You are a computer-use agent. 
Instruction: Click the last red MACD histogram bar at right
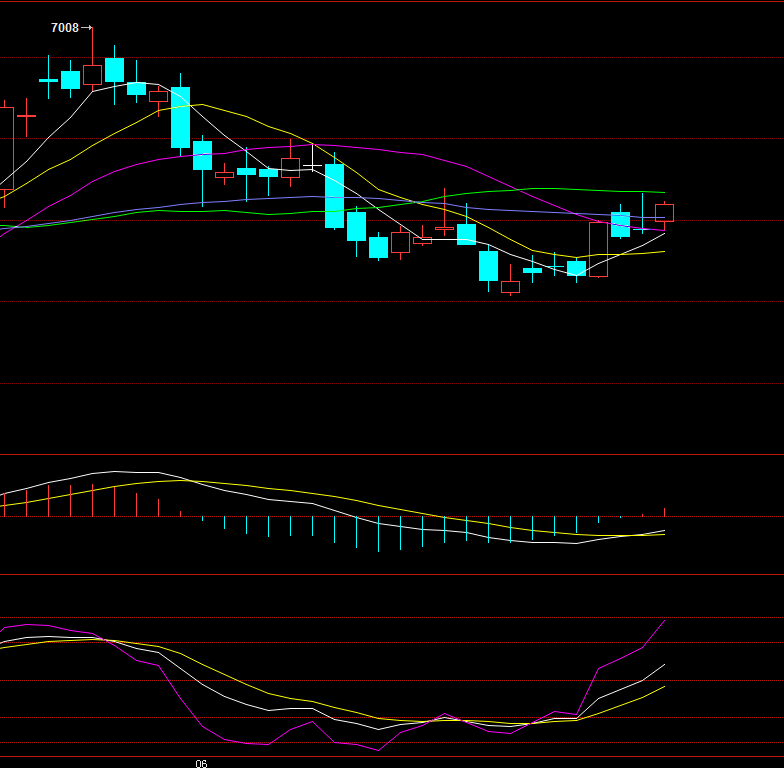(x=664, y=512)
